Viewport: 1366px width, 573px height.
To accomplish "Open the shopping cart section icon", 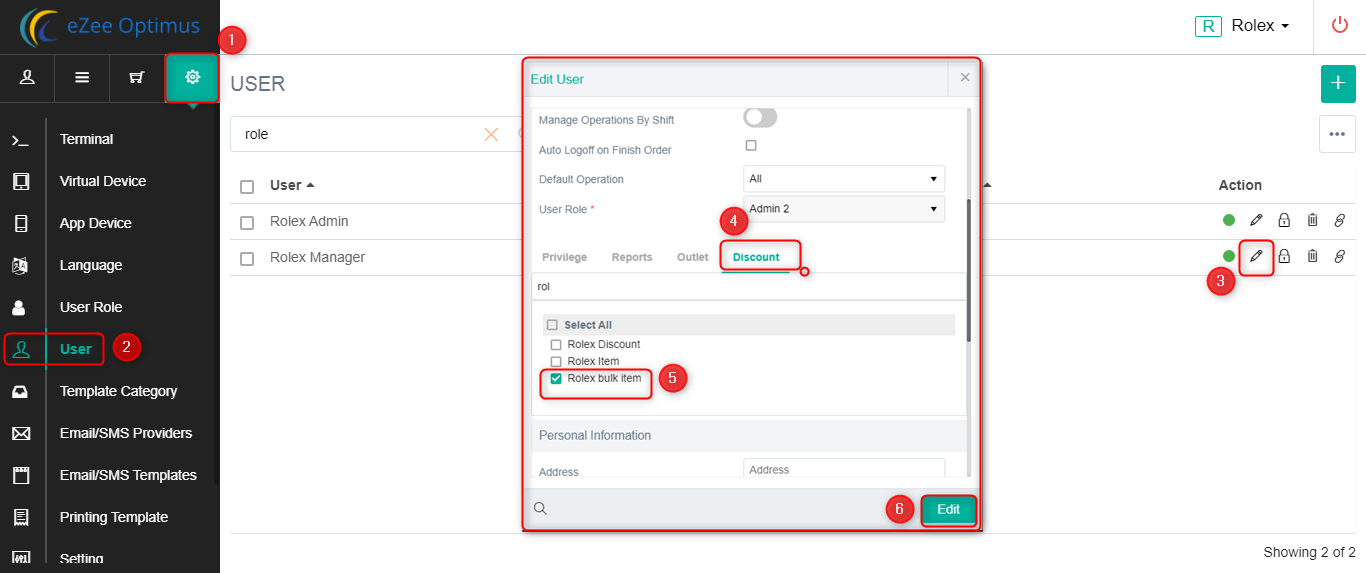I will pos(137,77).
